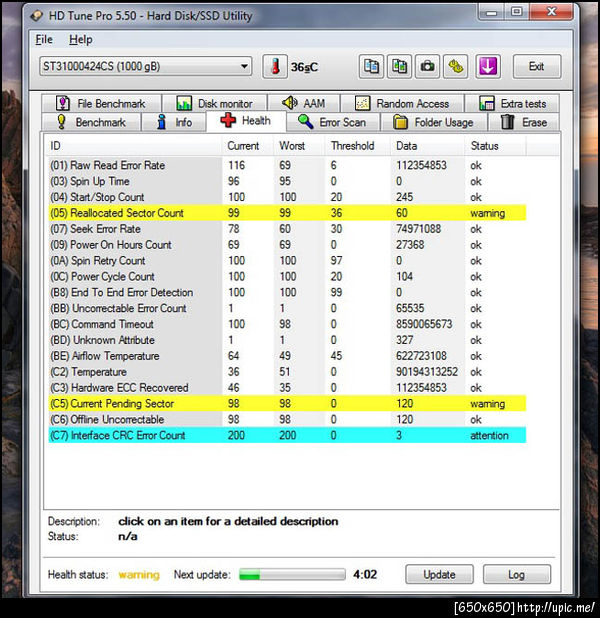Select the (BB) Uncorrectable Error Count row

coord(287,308)
